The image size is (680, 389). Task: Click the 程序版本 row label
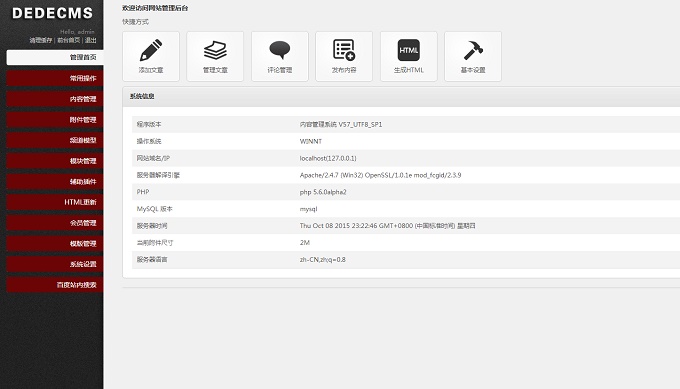tap(149, 124)
